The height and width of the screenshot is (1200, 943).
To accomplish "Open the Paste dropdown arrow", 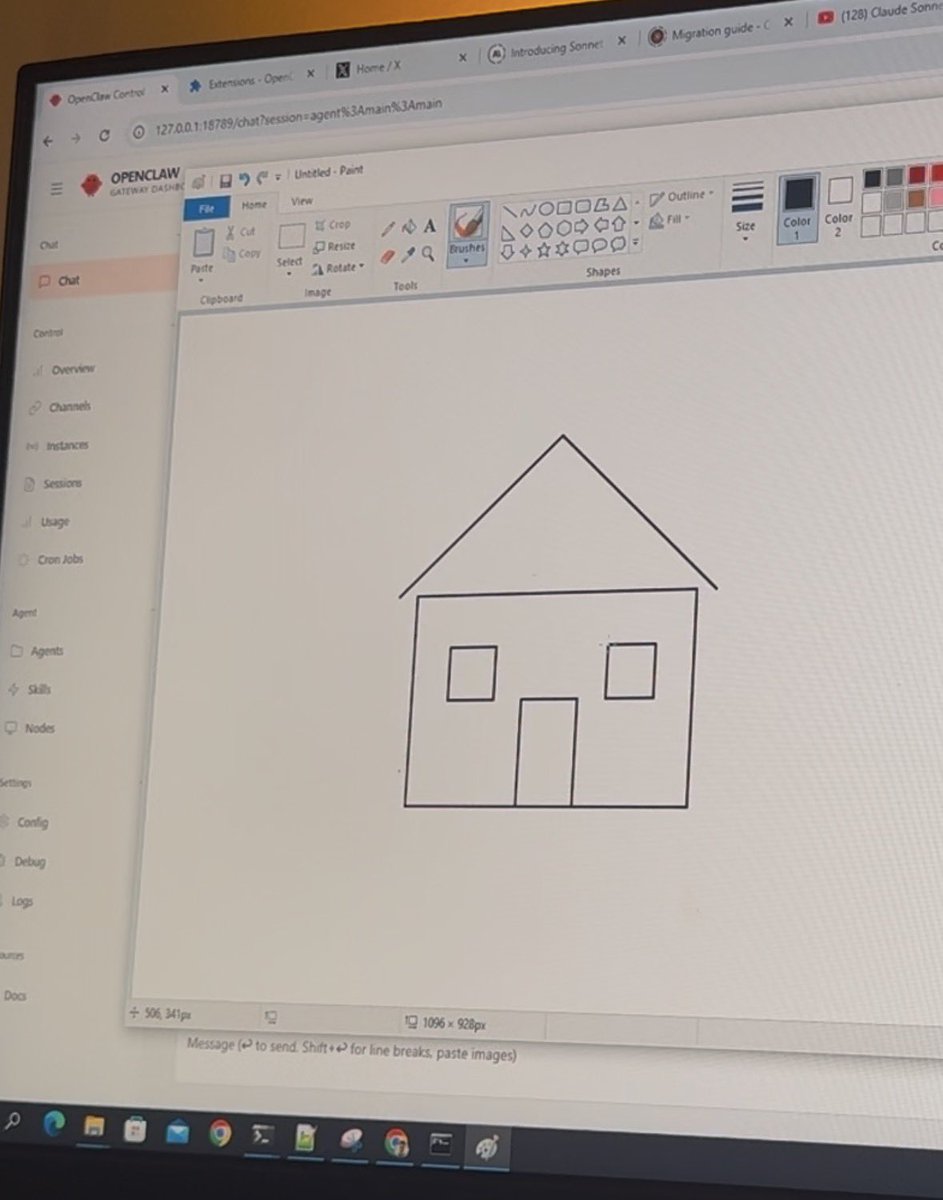I will click(201, 281).
